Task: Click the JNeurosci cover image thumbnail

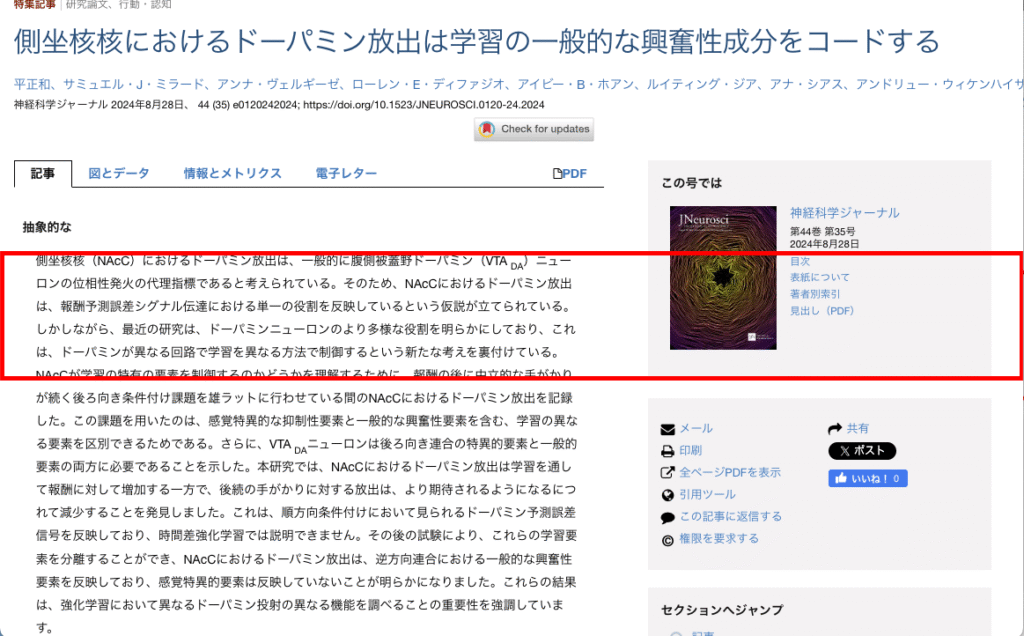Action: [x=722, y=277]
